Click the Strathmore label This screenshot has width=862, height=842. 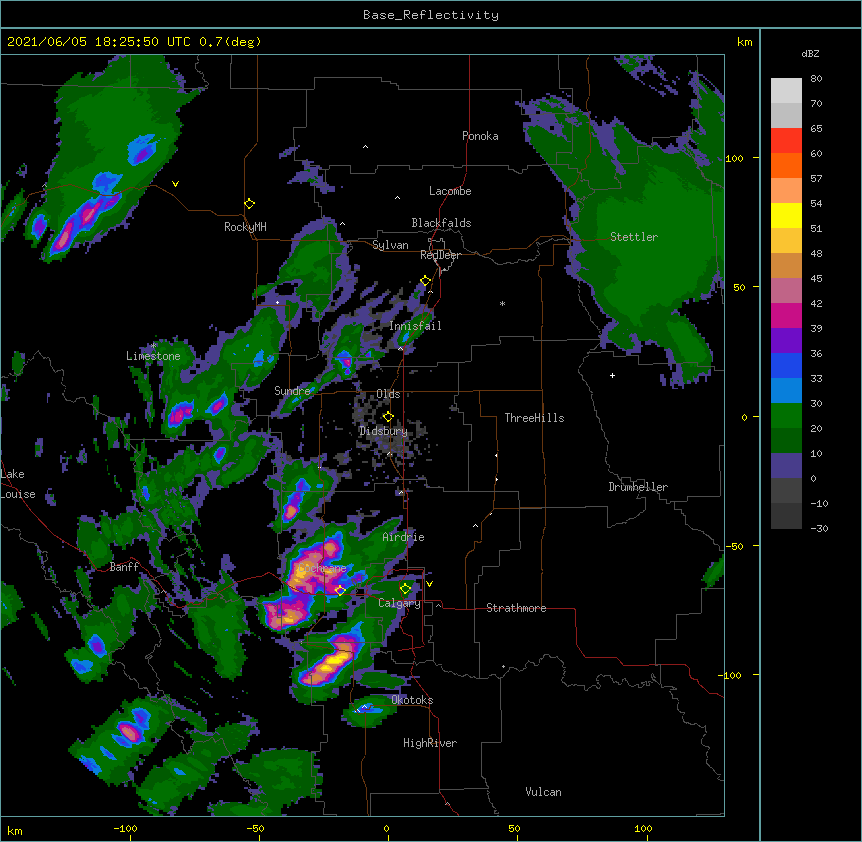tap(516, 608)
